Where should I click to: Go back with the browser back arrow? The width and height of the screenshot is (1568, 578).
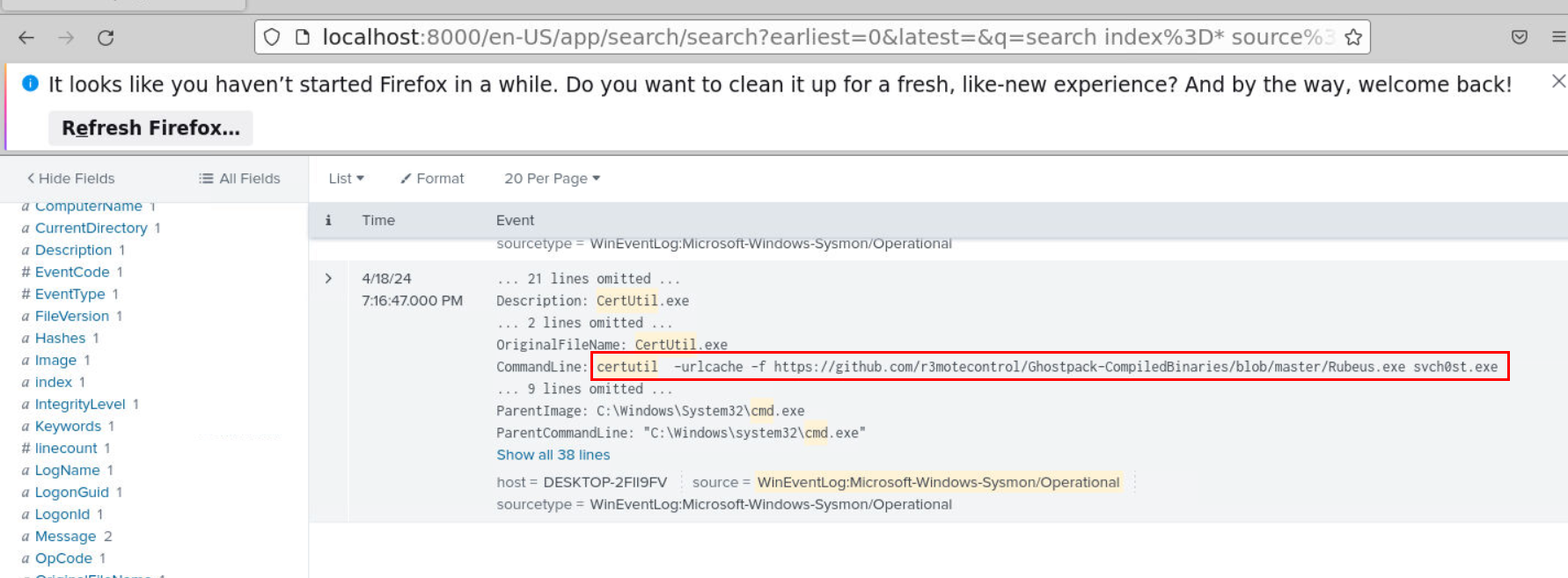tap(26, 38)
